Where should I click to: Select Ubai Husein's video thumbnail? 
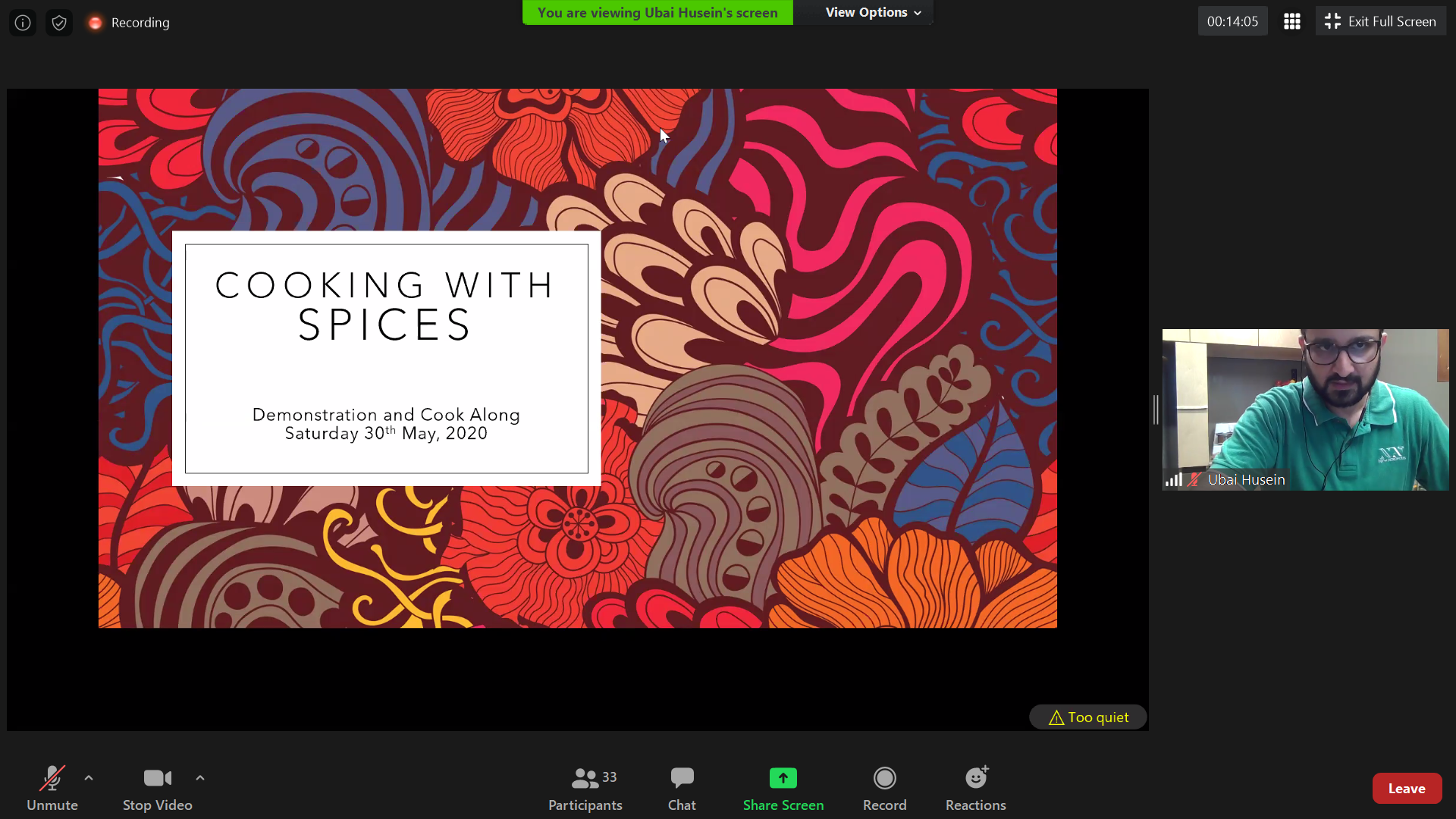coord(1304,409)
